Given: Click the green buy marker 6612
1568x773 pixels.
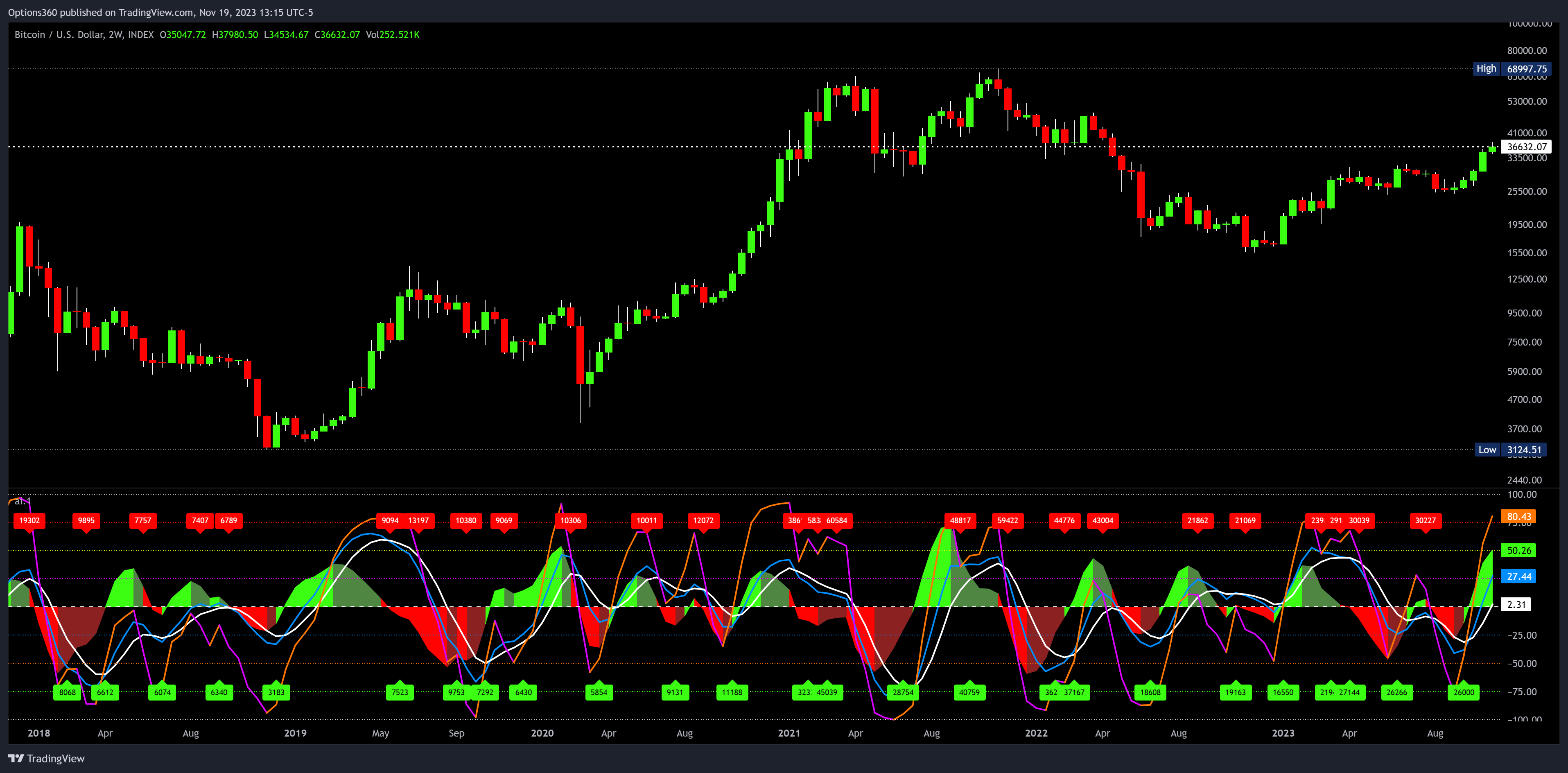Looking at the screenshot, I should tap(105, 692).
